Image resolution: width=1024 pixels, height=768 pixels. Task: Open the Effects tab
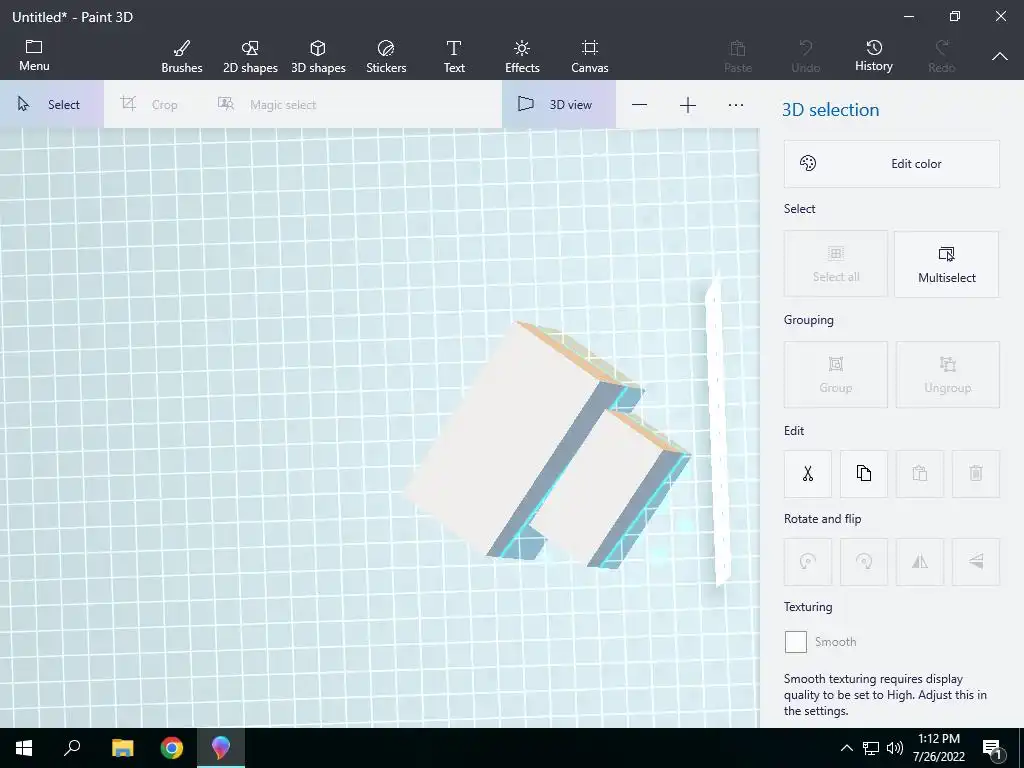pyautogui.click(x=522, y=56)
